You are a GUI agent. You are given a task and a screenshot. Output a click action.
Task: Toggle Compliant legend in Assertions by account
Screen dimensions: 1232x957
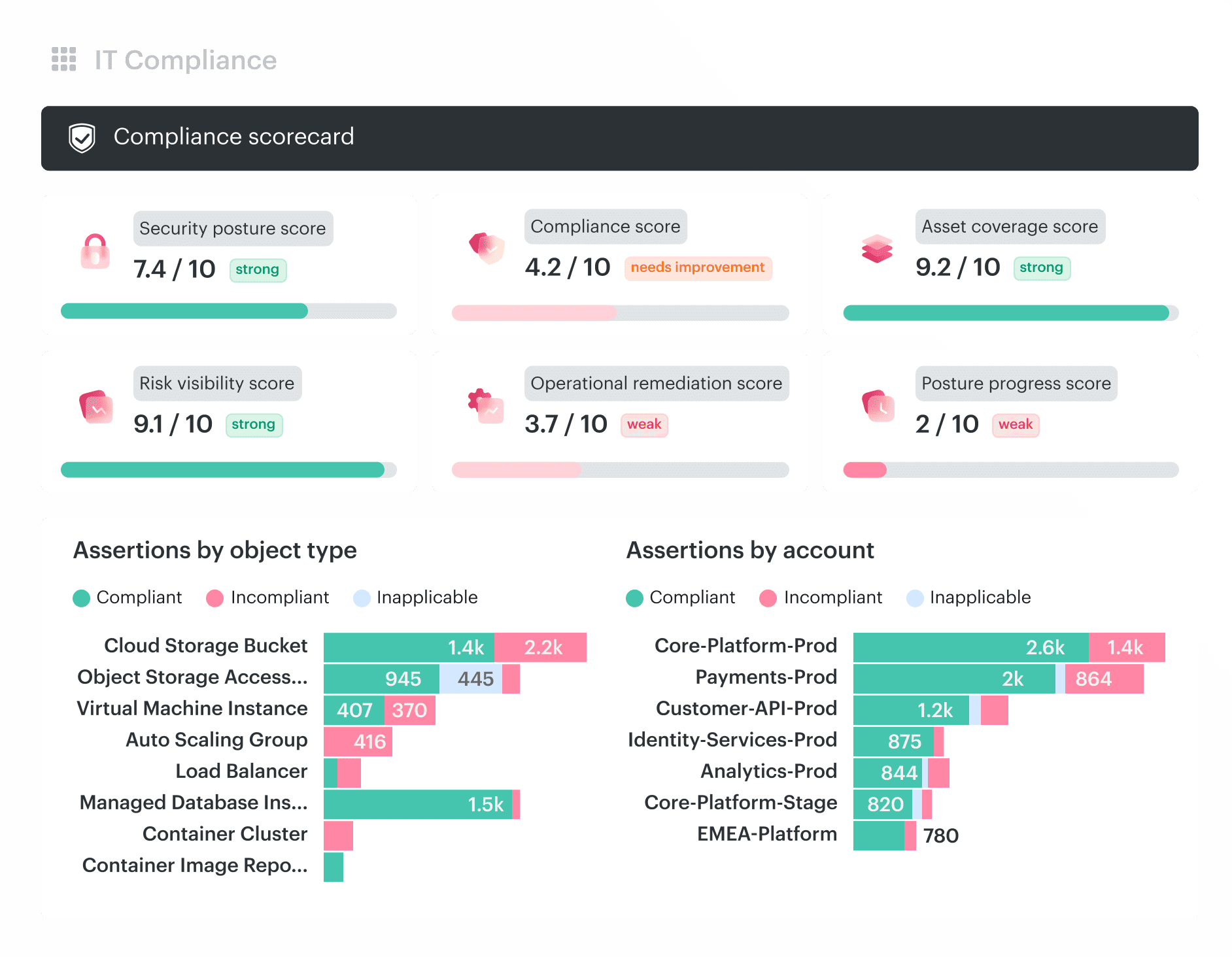pyautogui.click(x=681, y=597)
